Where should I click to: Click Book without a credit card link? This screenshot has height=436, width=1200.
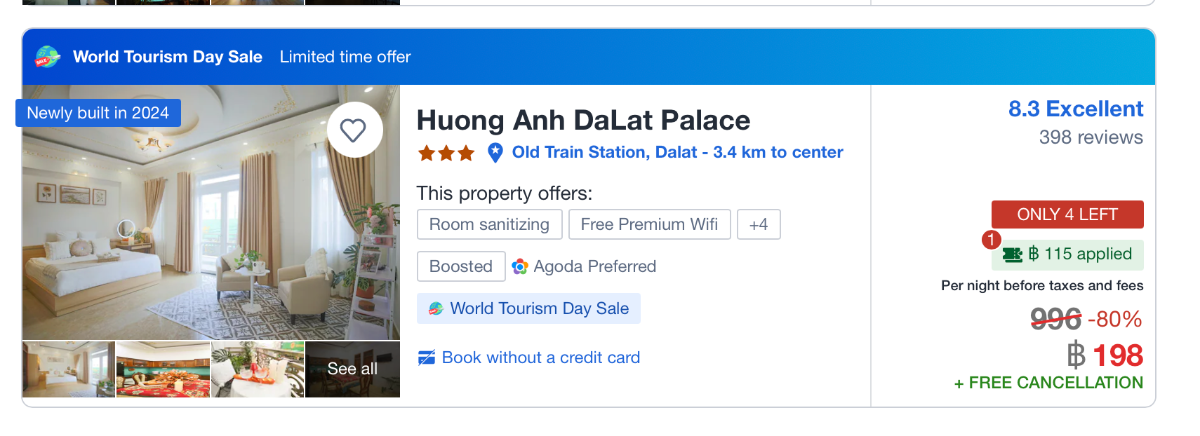tap(540, 358)
